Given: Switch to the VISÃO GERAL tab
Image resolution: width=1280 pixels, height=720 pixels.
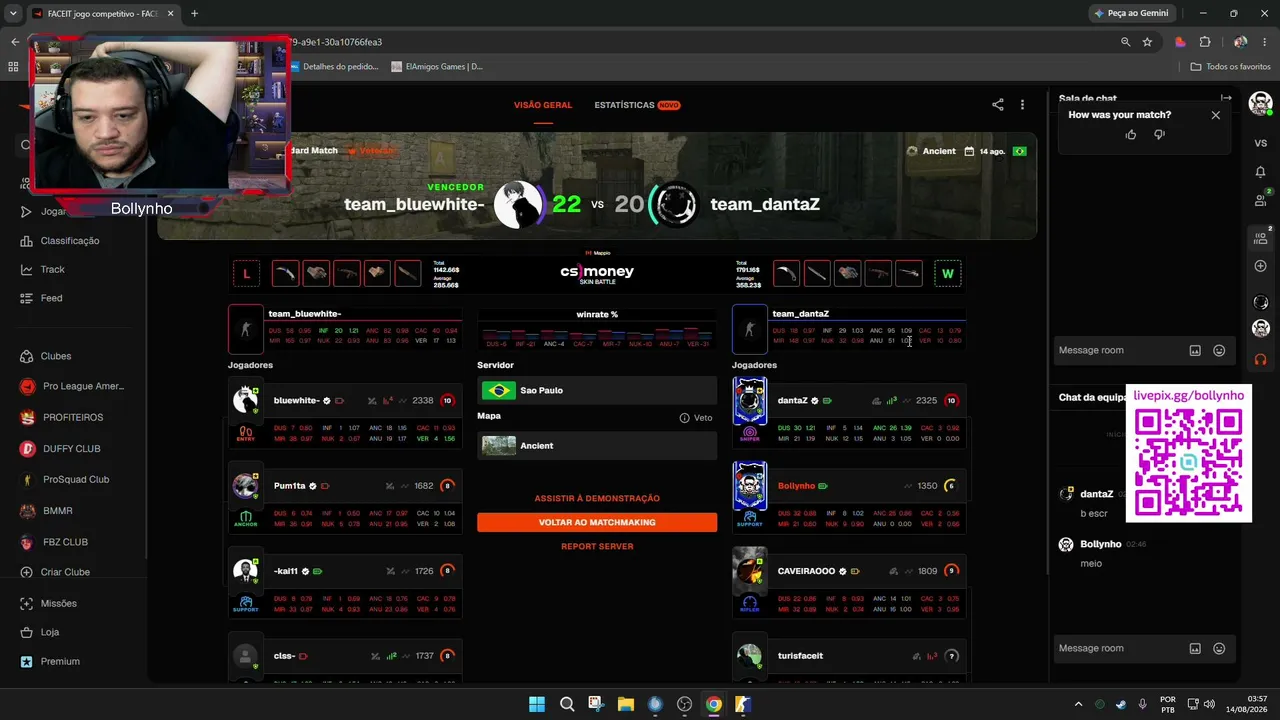Looking at the screenshot, I should tap(543, 105).
